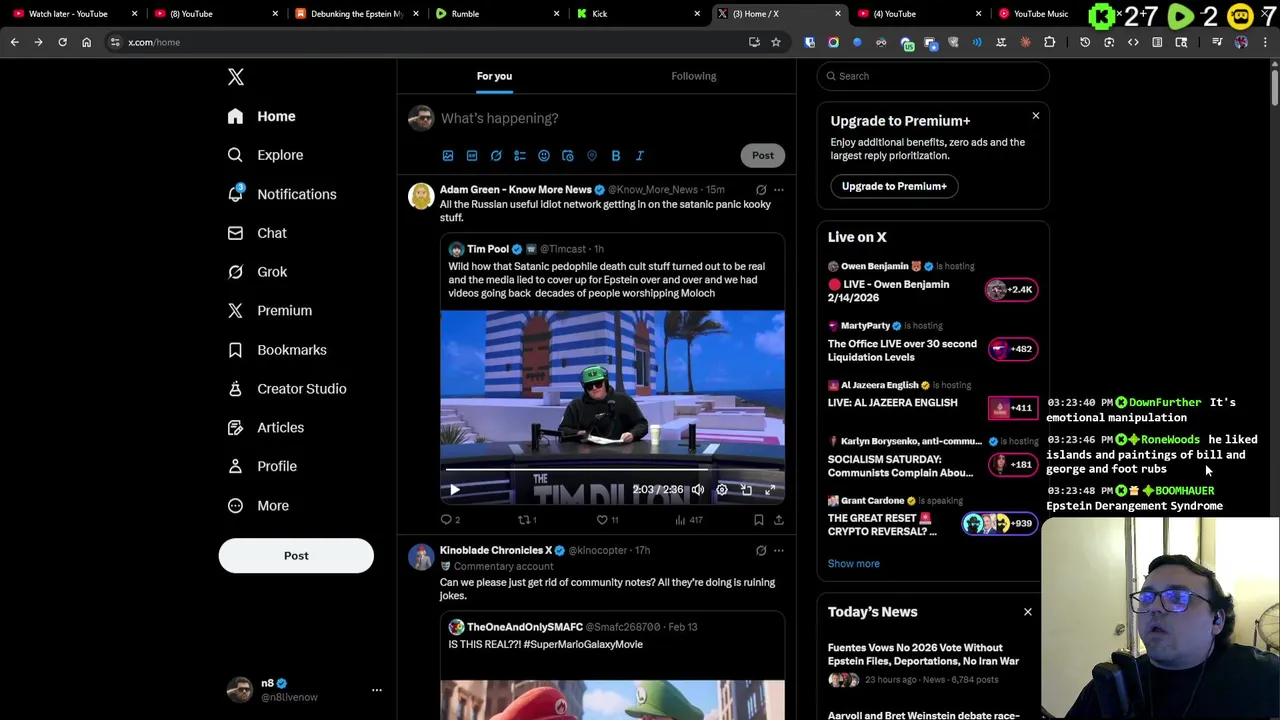
Task: Click Grok icon on Kinoblade post
Action: (761, 551)
